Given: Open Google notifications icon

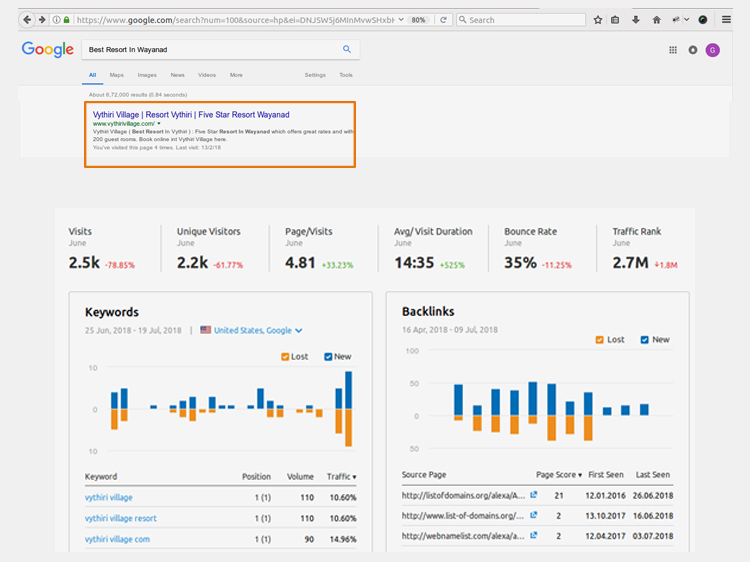Looking at the screenshot, I should pyautogui.click(x=693, y=50).
